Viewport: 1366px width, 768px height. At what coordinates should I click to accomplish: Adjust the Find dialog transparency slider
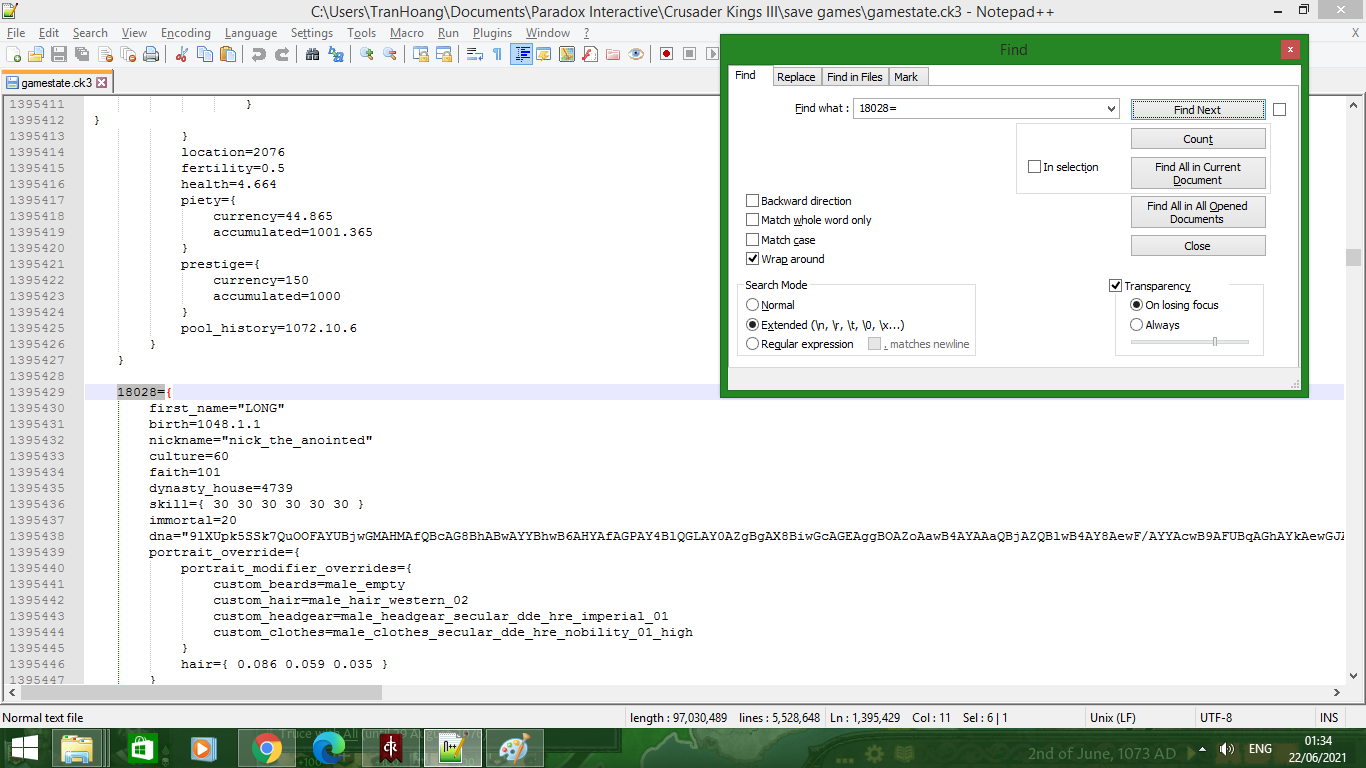click(1214, 342)
